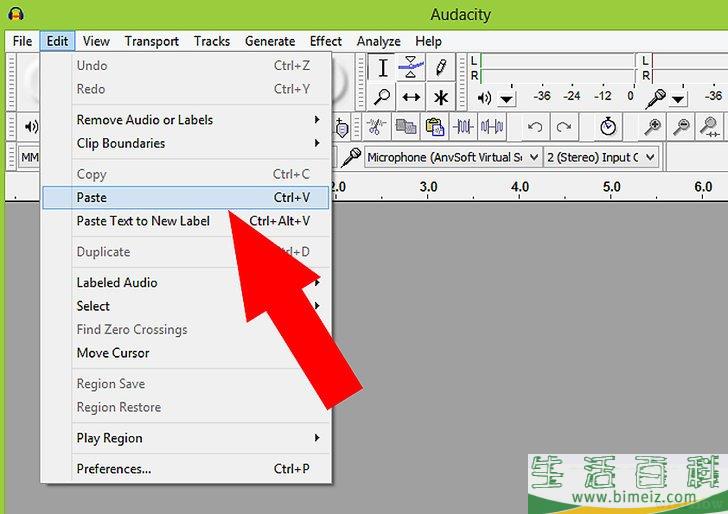Viewport: 728px width, 514px height.
Task: Select the Draw pencil tool
Action: (x=441, y=68)
